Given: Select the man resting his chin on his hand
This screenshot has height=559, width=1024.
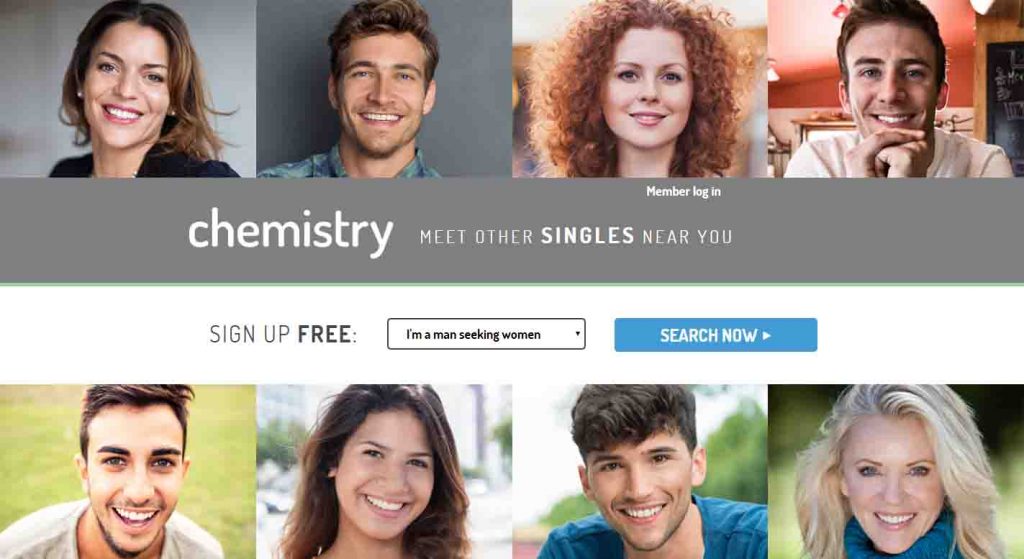Looking at the screenshot, I should click(x=896, y=89).
